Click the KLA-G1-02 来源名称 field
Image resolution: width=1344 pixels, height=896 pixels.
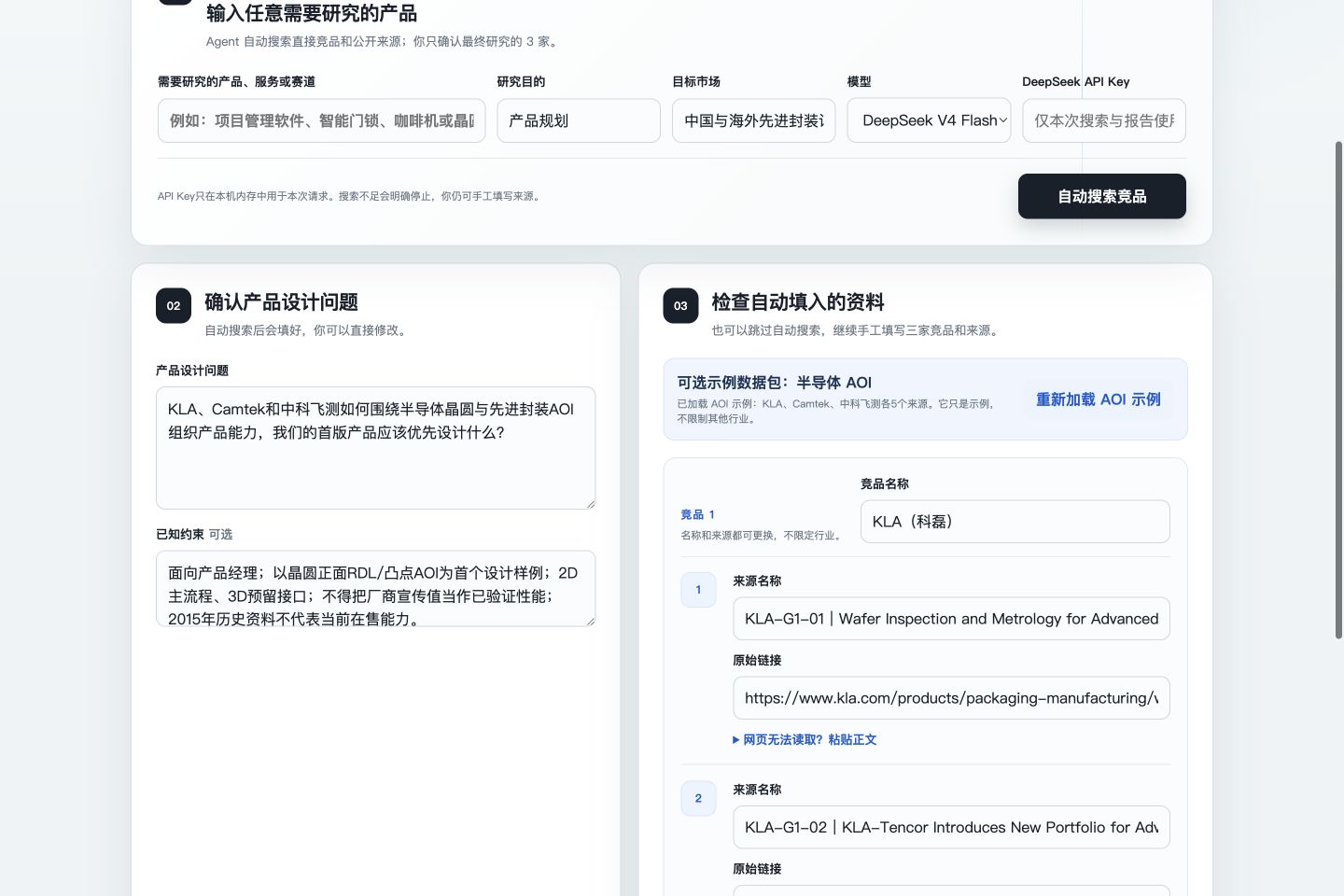click(x=951, y=827)
